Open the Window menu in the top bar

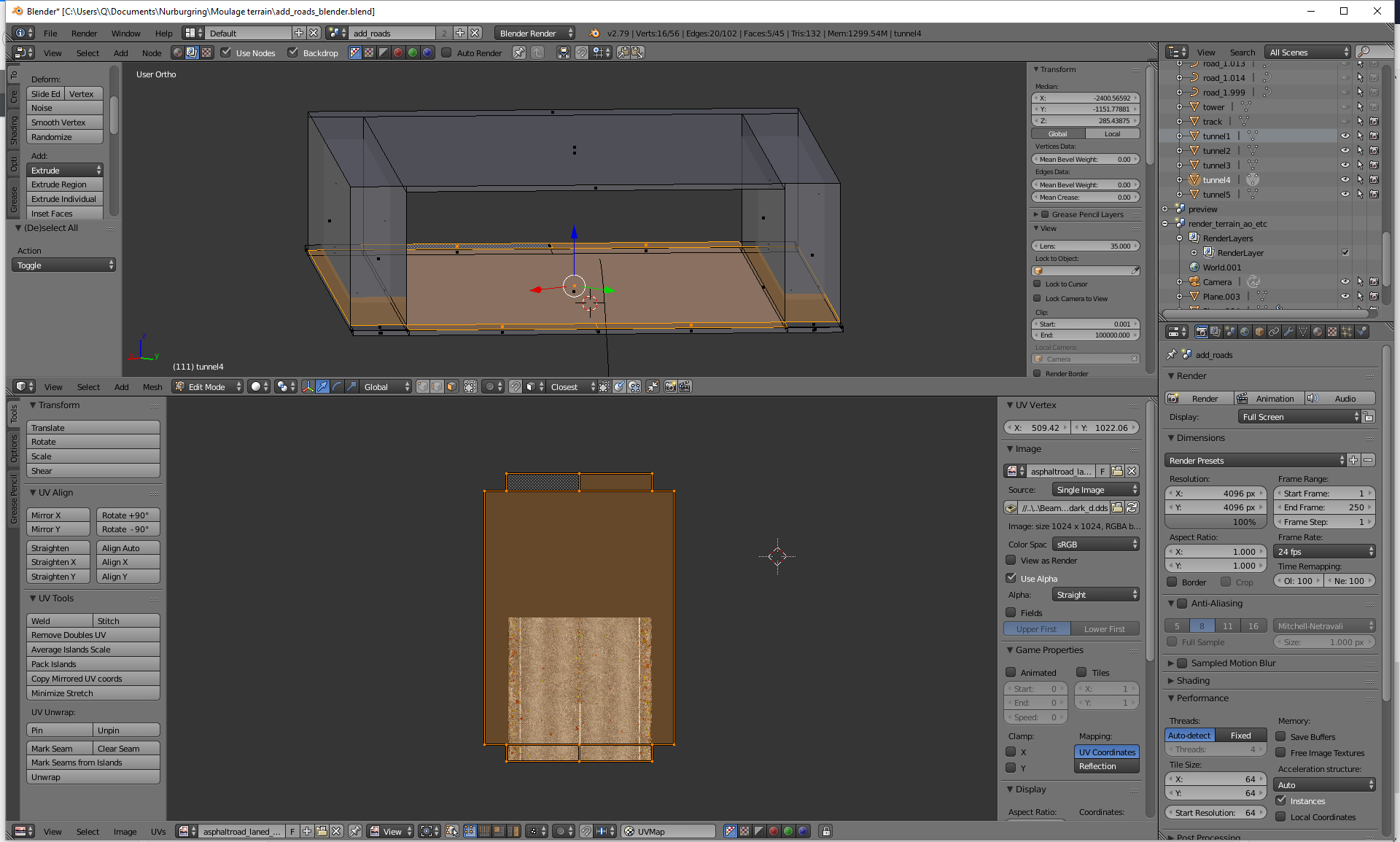125,34
